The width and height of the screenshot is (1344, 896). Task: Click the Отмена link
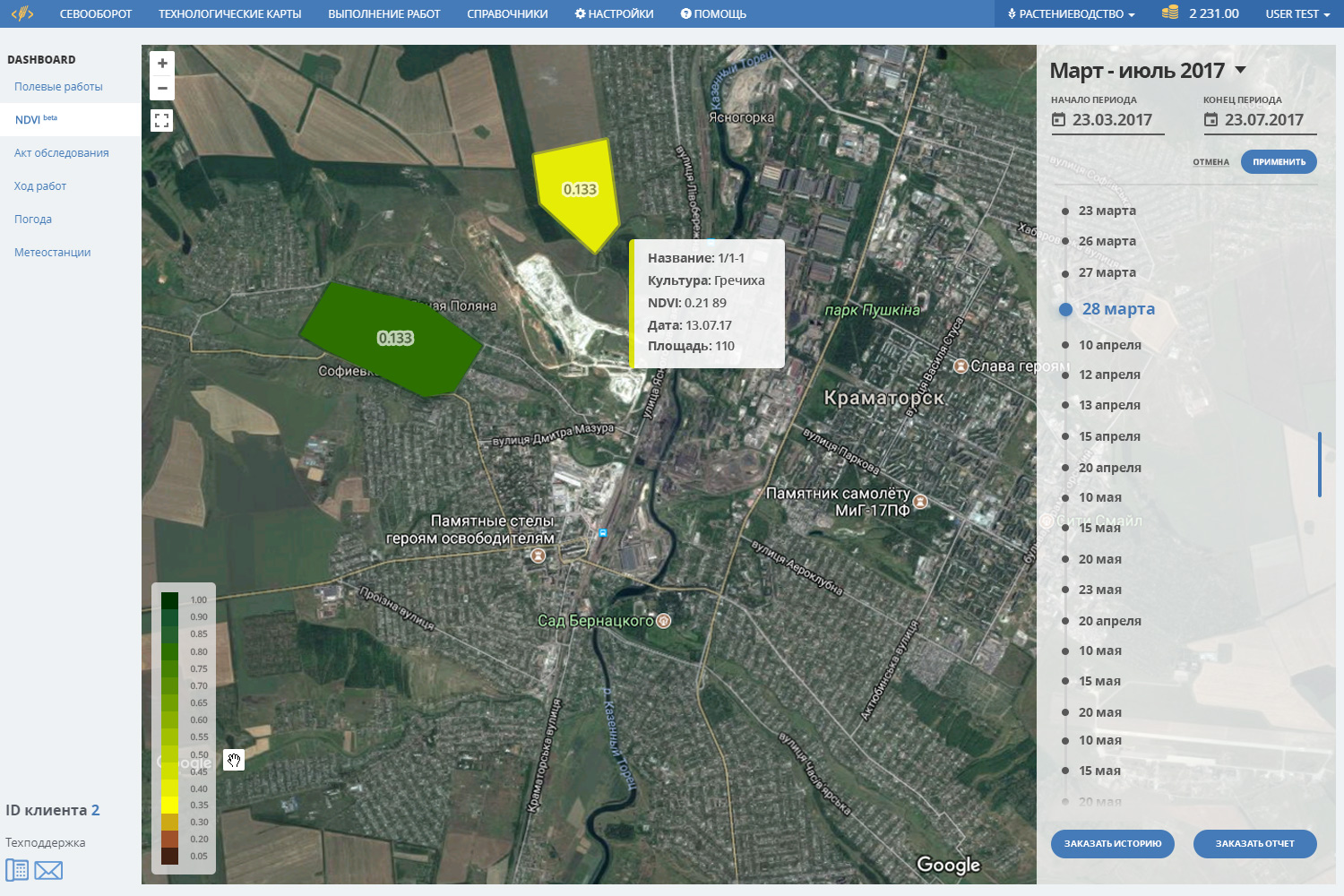click(1210, 162)
